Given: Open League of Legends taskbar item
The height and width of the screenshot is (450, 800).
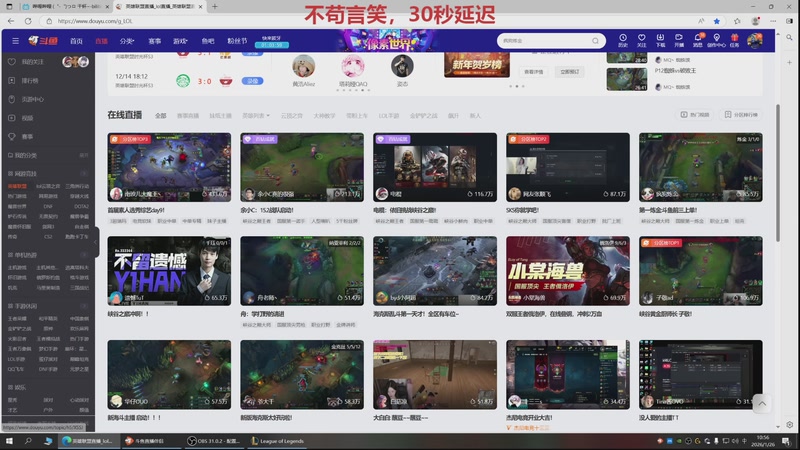Looking at the screenshot, I should coord(278,441).
